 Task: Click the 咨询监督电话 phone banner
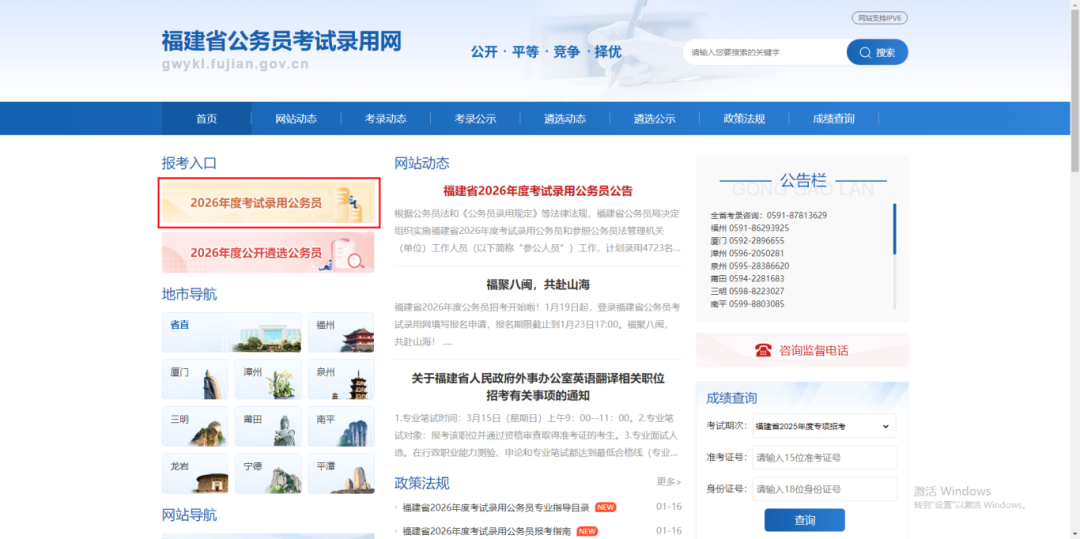(801, 350)
